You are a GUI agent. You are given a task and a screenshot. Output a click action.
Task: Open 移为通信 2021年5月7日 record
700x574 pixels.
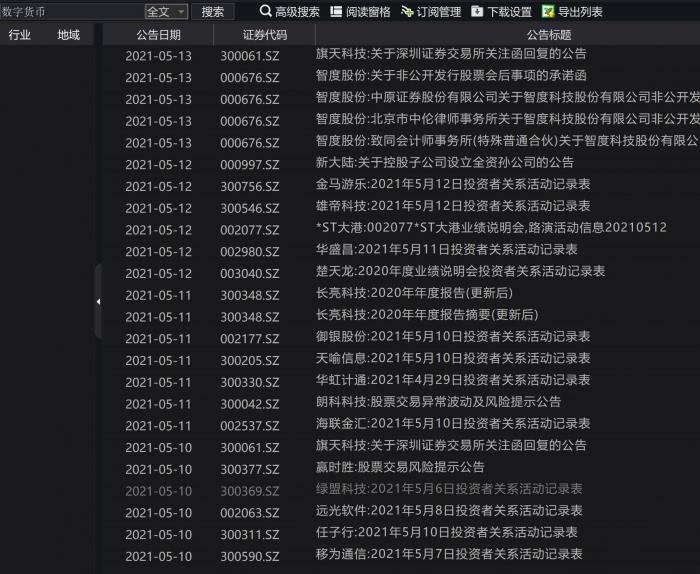tap(449, 554)
